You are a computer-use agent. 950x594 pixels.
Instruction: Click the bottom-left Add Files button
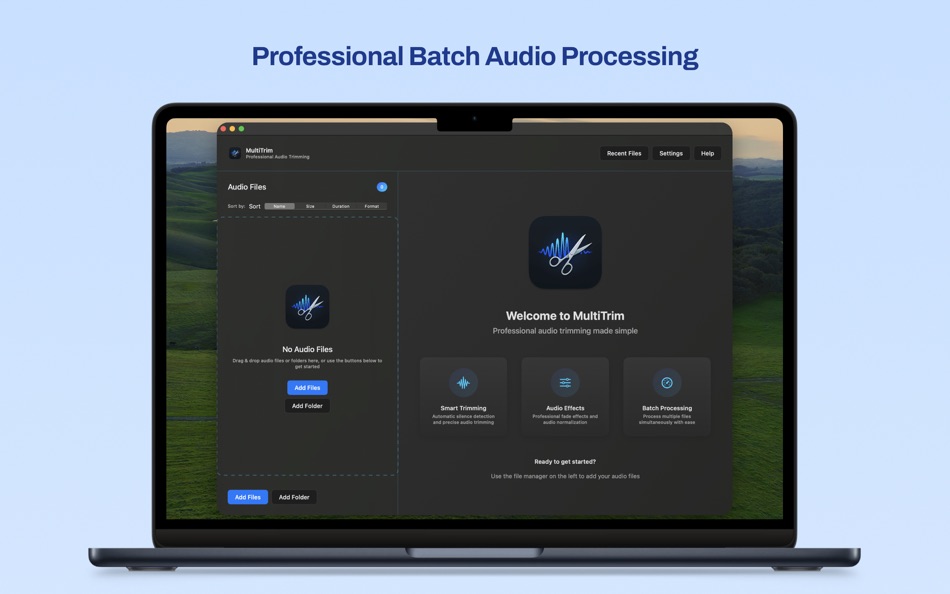247,497
